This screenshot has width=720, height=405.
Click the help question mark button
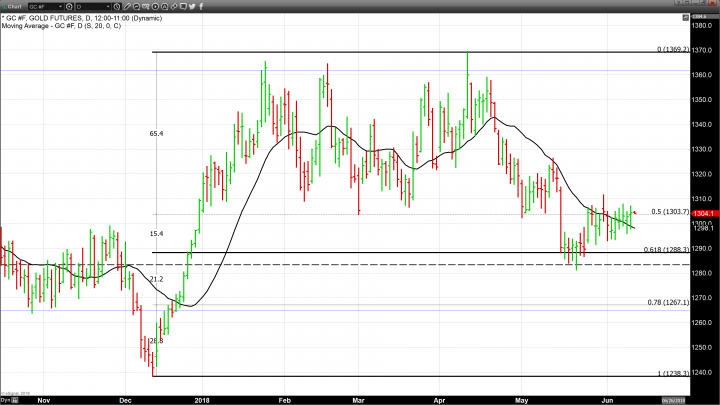pyautogui.click(x=681, y=6)
